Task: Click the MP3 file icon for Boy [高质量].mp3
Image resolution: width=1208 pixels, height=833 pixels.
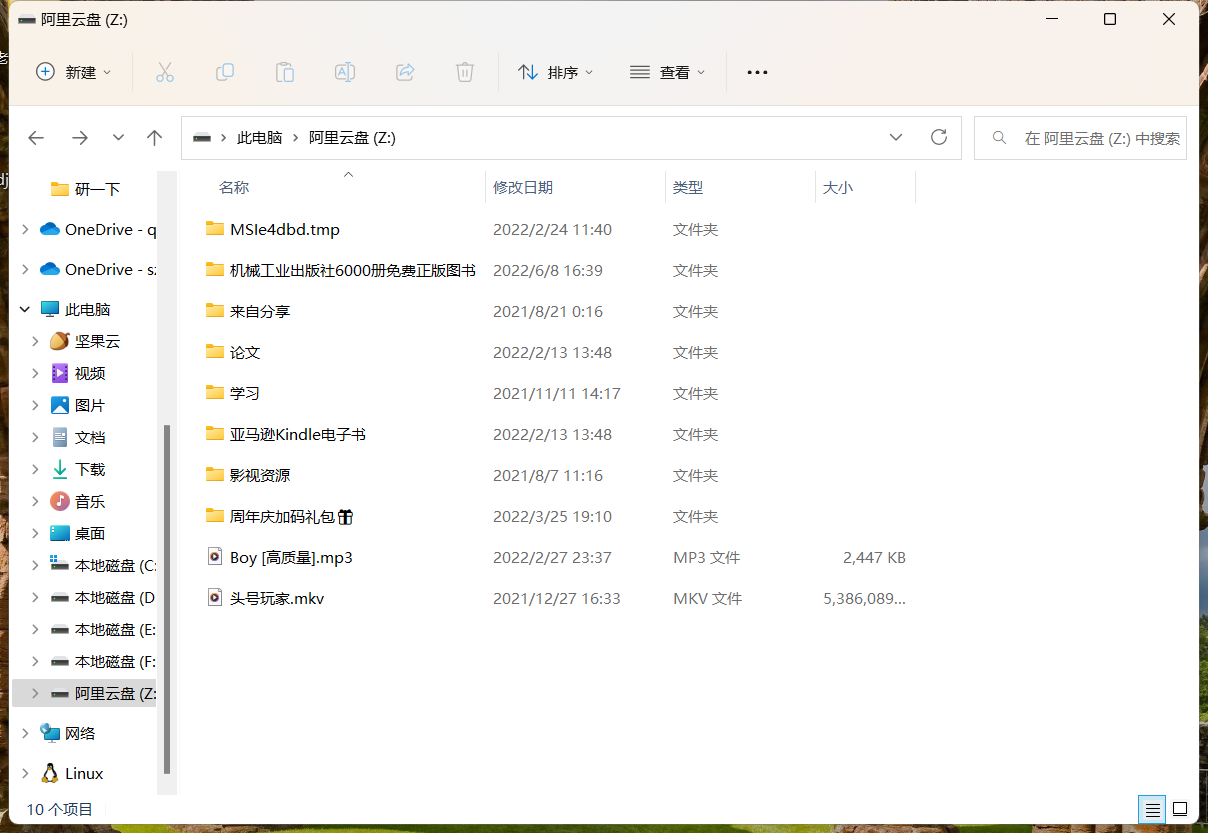Action: click(214, 557)
